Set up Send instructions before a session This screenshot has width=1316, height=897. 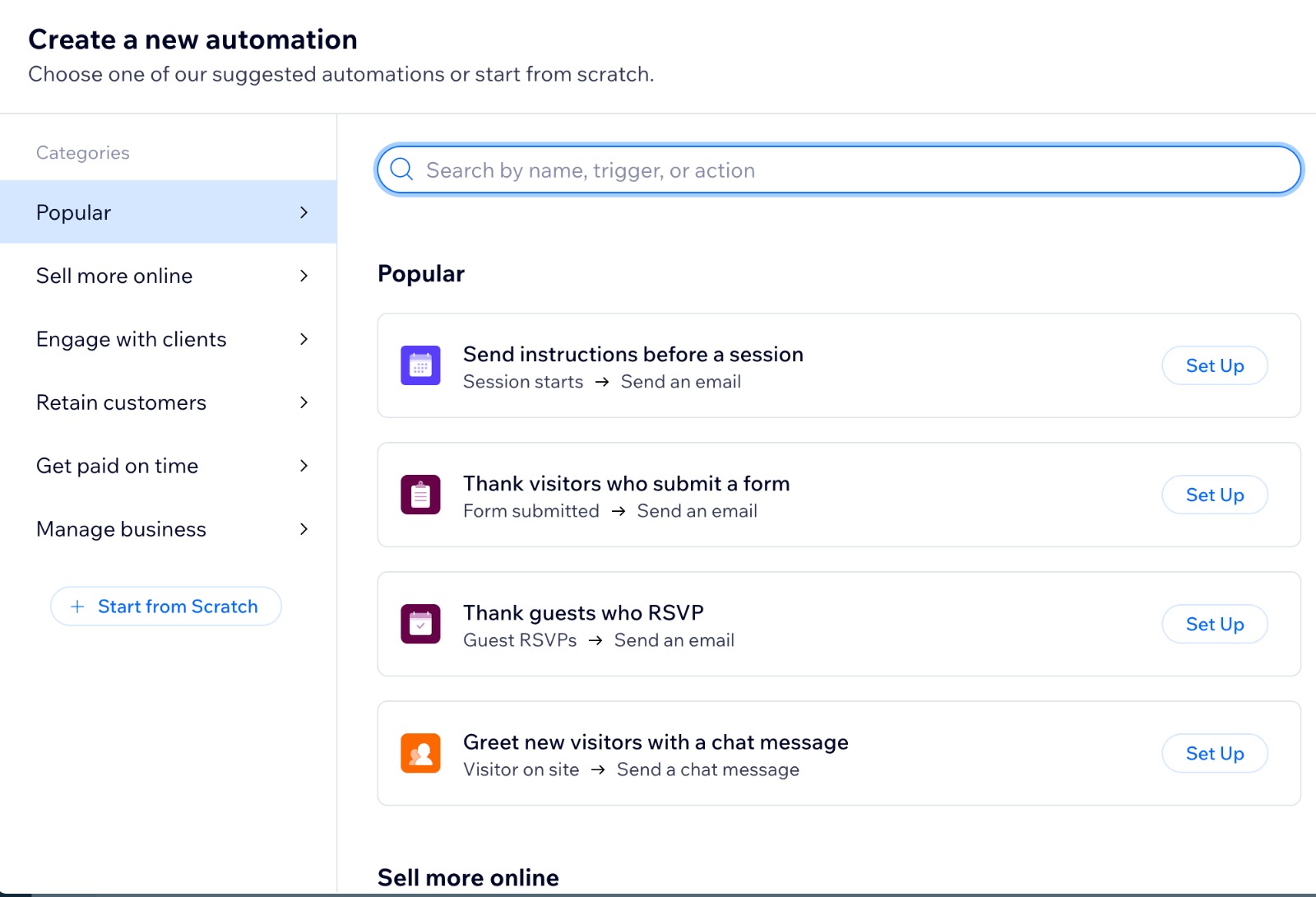click(1214, 365)
